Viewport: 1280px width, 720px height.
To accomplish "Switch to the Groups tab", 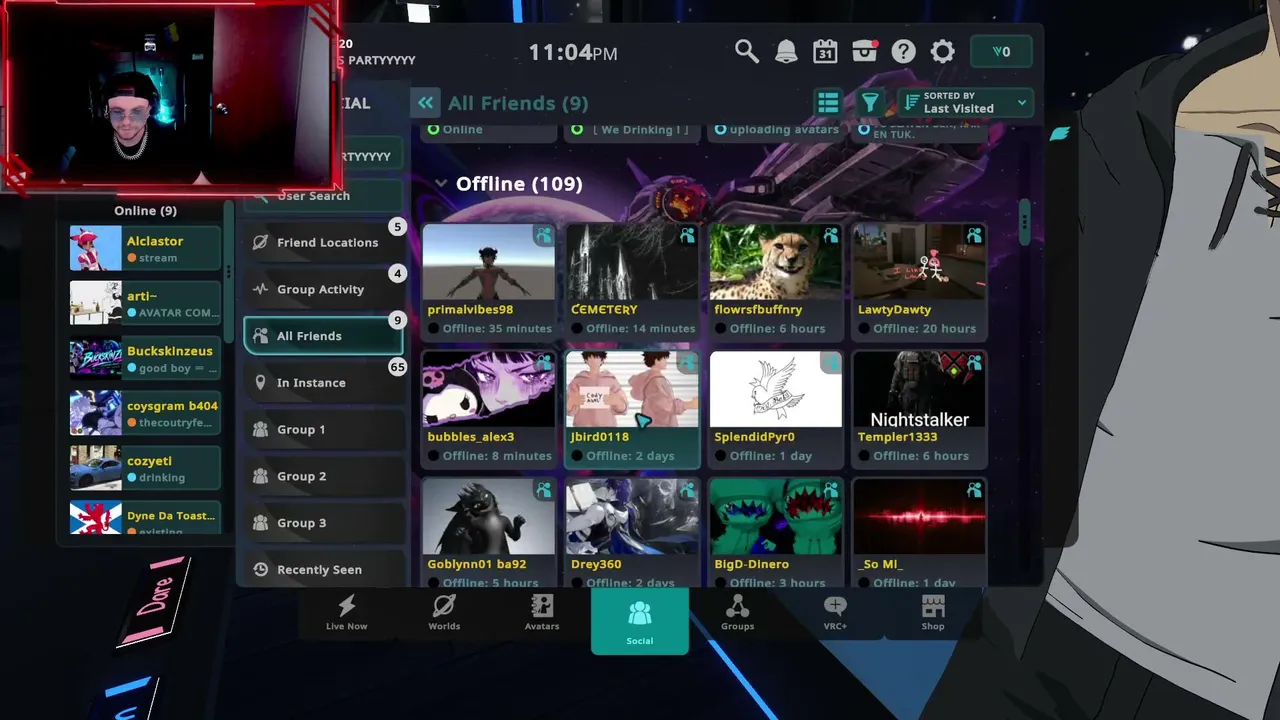I will point(738,612).
